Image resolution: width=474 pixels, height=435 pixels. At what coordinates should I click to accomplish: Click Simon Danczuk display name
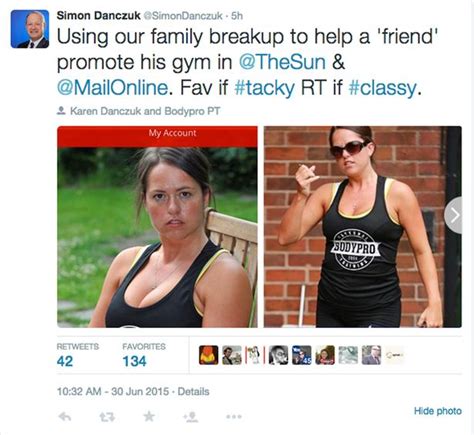pos(99,16)
